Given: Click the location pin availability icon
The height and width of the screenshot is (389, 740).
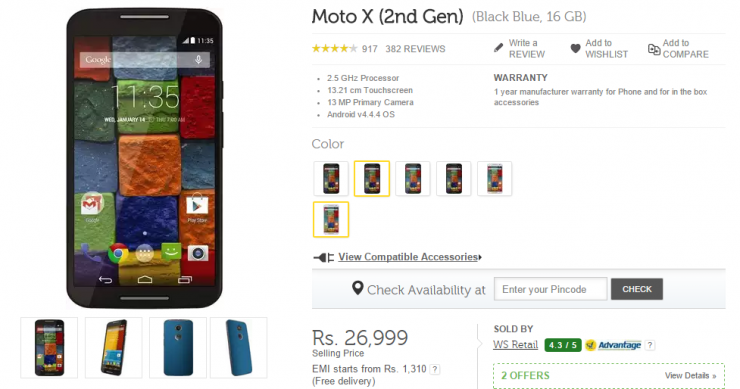Looking at the screenshot, I should [358, 288].
